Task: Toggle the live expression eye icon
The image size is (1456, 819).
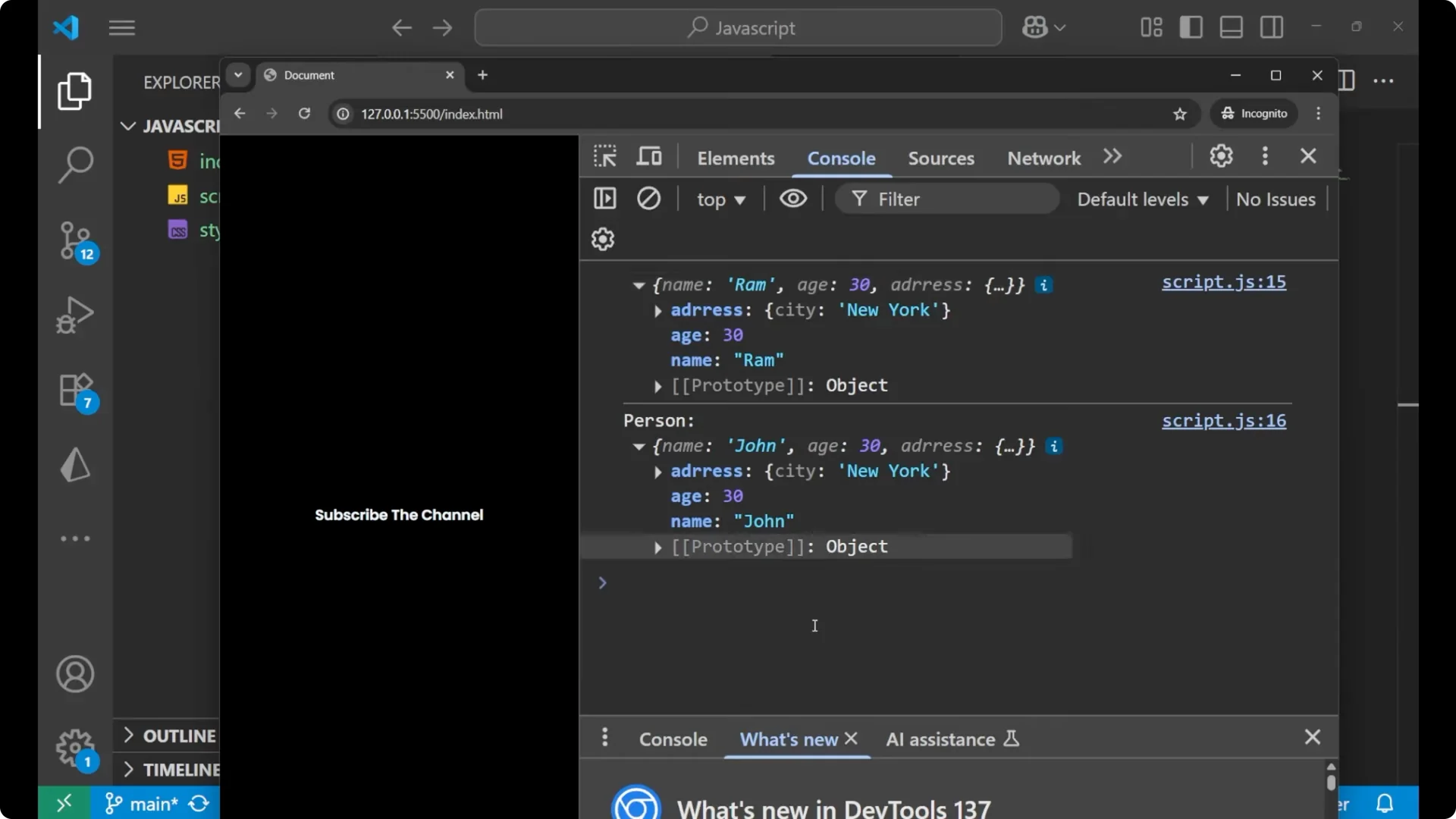Action: 793,198
